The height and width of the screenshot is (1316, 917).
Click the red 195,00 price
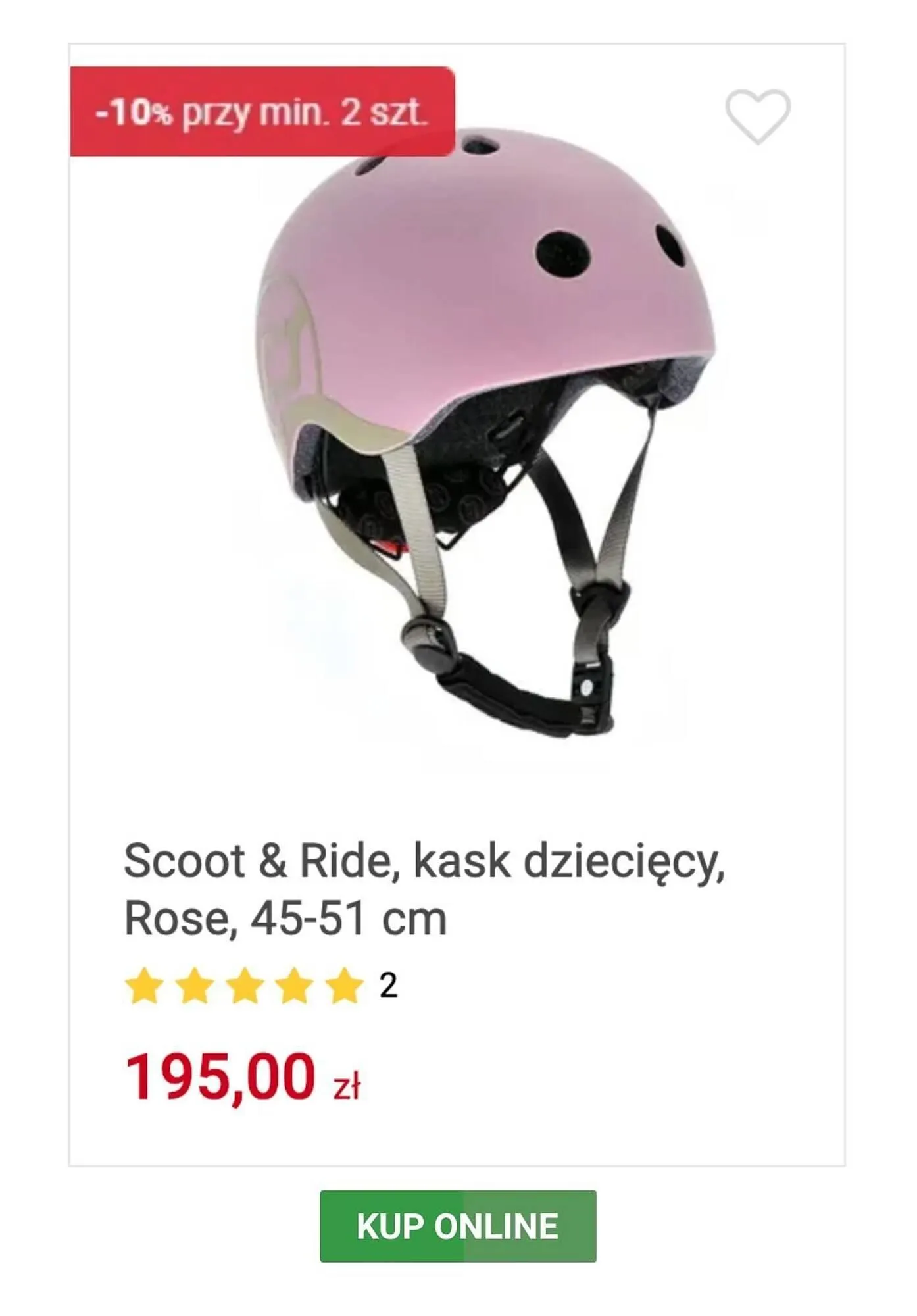(220, 1076)
